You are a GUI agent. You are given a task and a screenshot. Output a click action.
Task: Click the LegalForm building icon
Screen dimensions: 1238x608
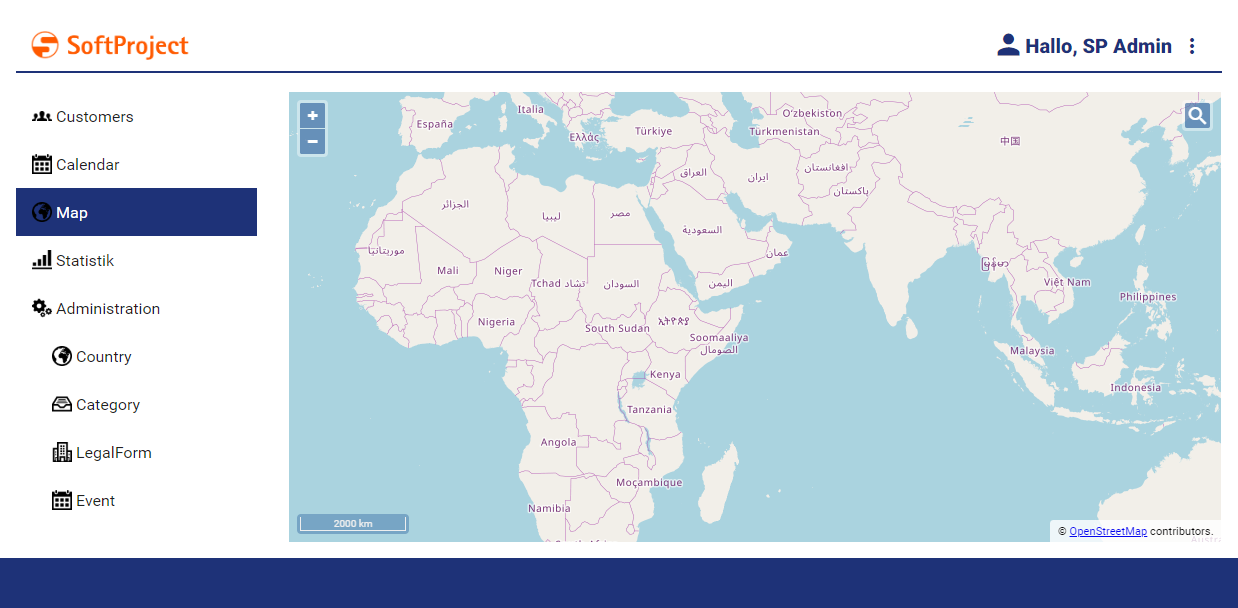click(62, 452)
